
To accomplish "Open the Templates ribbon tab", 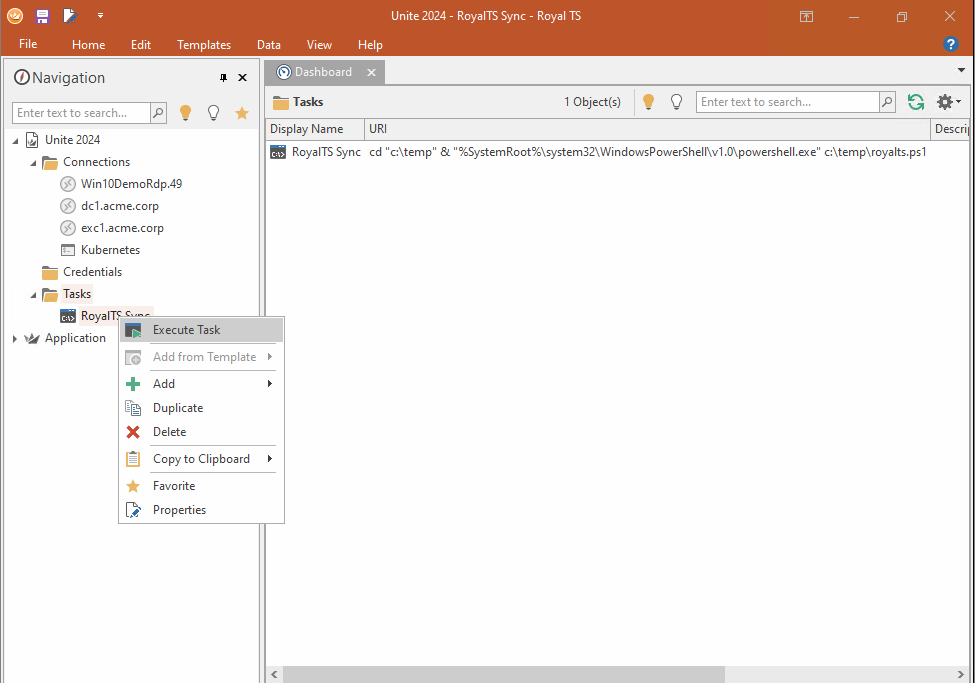I will tap(204, 45).
